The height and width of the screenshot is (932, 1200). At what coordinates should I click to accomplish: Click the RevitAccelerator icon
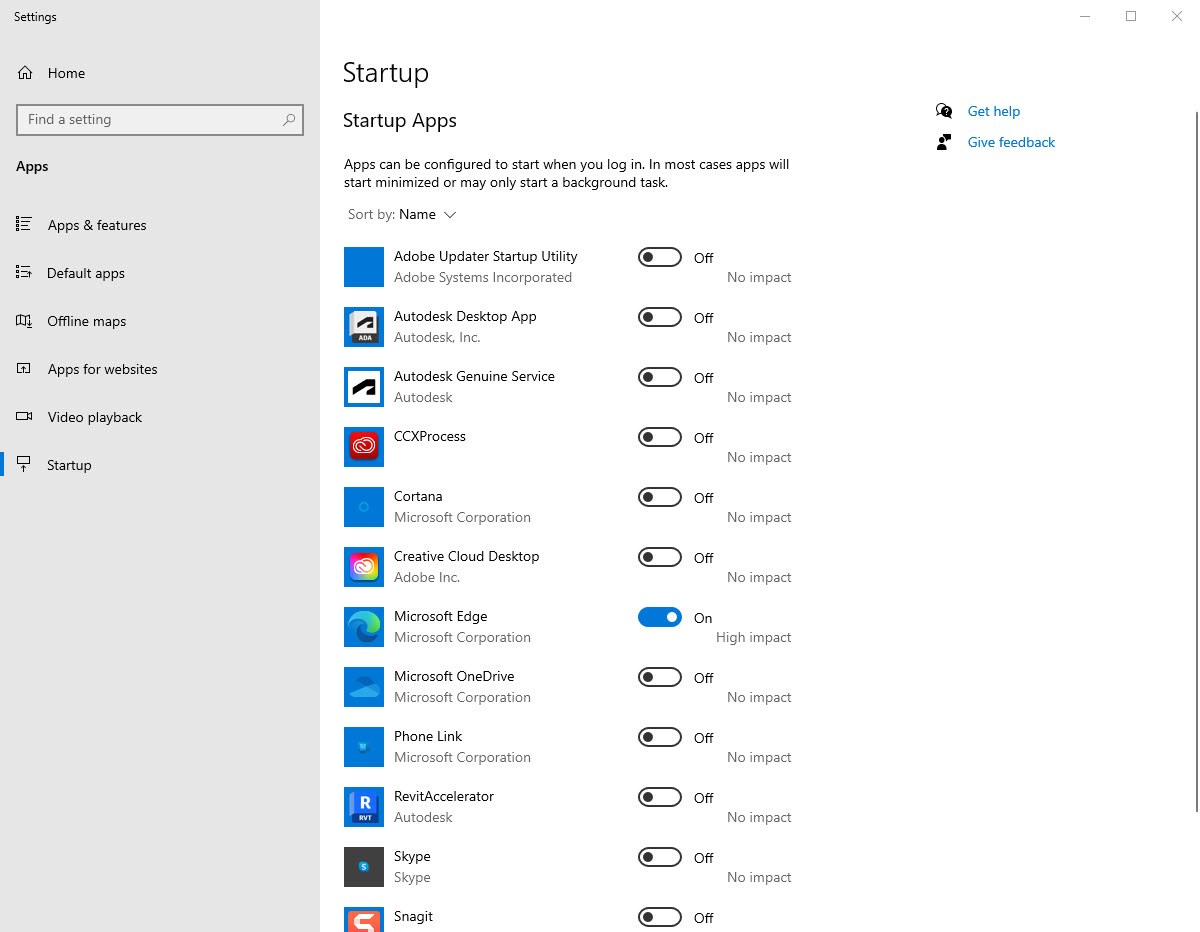pyautogui.click(x=364, y=807)
